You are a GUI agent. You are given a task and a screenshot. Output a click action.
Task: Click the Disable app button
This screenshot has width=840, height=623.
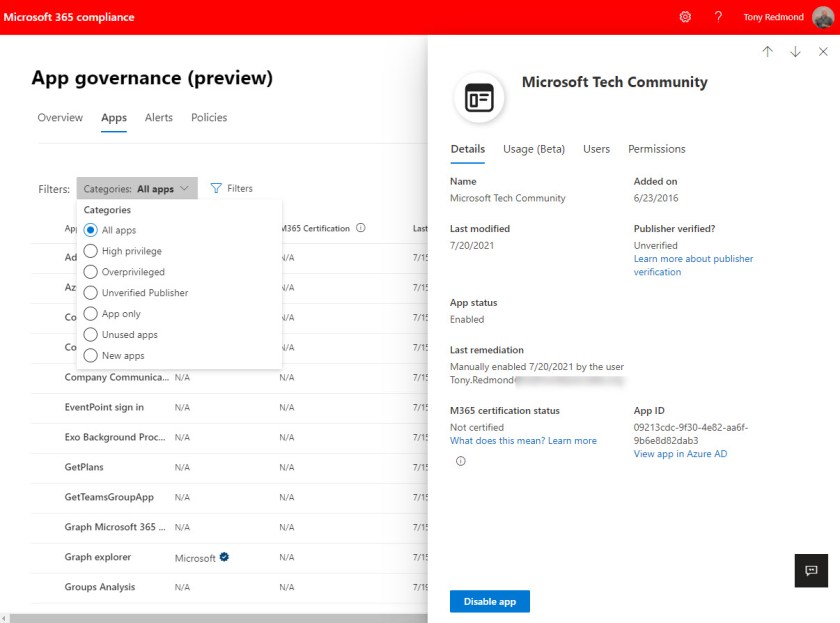tap(490, 602)
